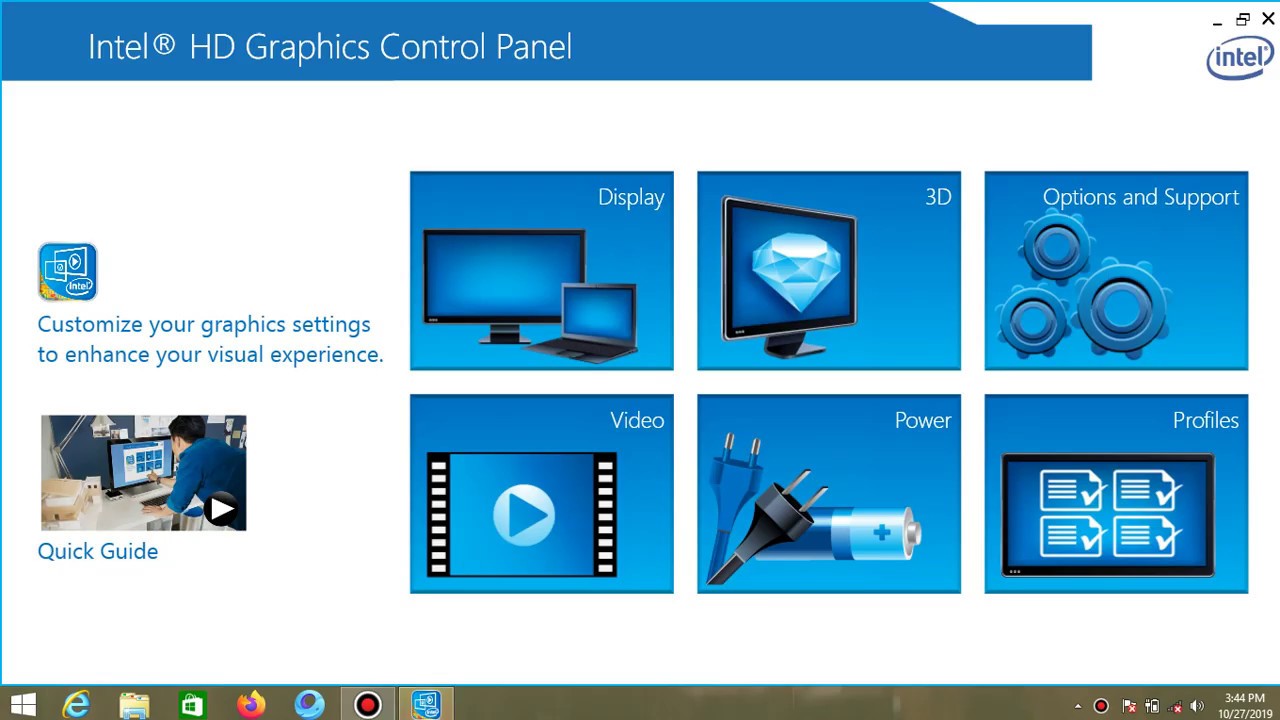
Task: Open the volume speaker tray icon
Action: tap(1197, 706)
